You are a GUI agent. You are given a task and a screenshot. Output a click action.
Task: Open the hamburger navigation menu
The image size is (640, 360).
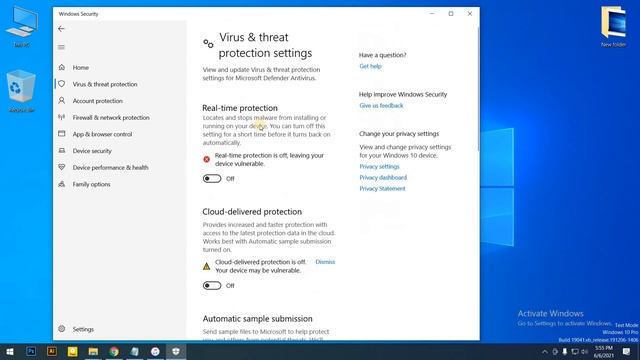pos(61,47)
